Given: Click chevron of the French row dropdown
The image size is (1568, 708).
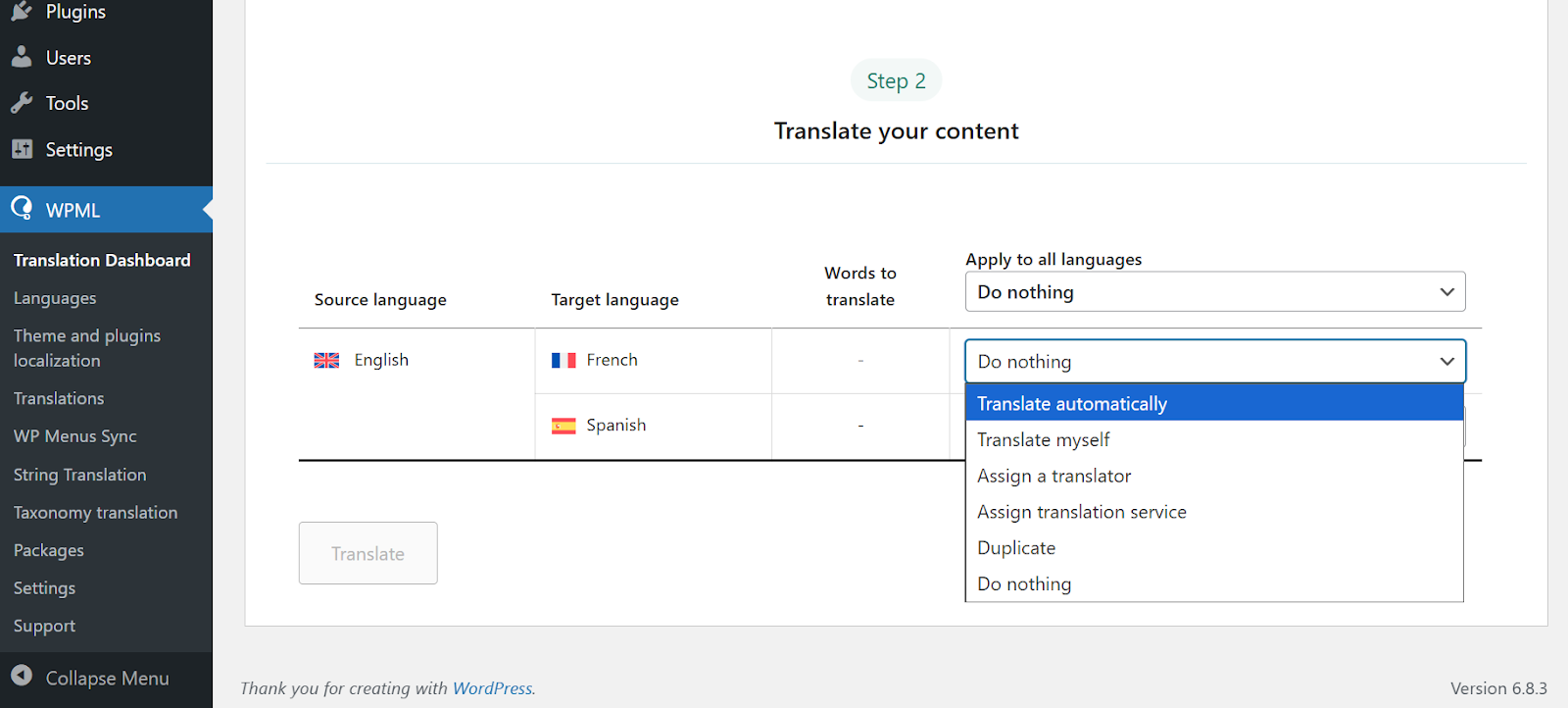Looking at the screenshot, I should [x=1446, y=362].
